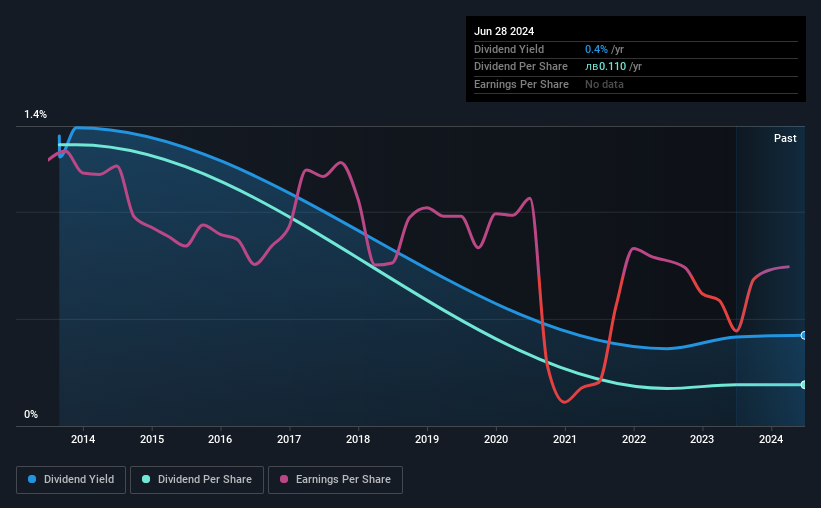This screenshot has height=508, width=821.
Task: Click the лв0.110 dividend per share value
Action: [x=605, y=67]
